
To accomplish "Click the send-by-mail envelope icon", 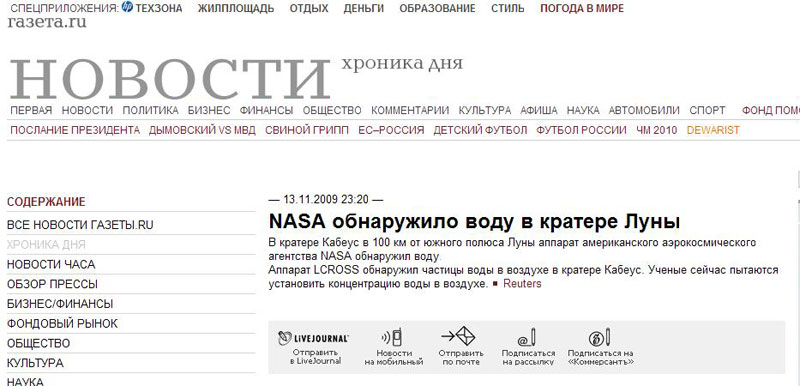I will click(458, 336).
